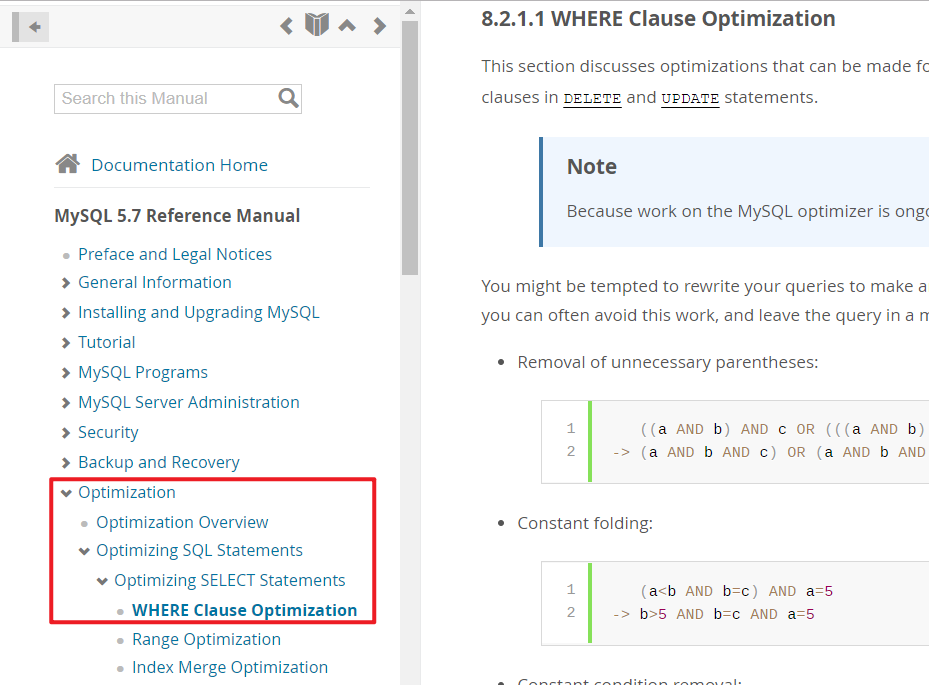Screen dimensions: 929x685
Task: Open the manual start book icon
Action: pyautogui.click(x=317, y=25)
